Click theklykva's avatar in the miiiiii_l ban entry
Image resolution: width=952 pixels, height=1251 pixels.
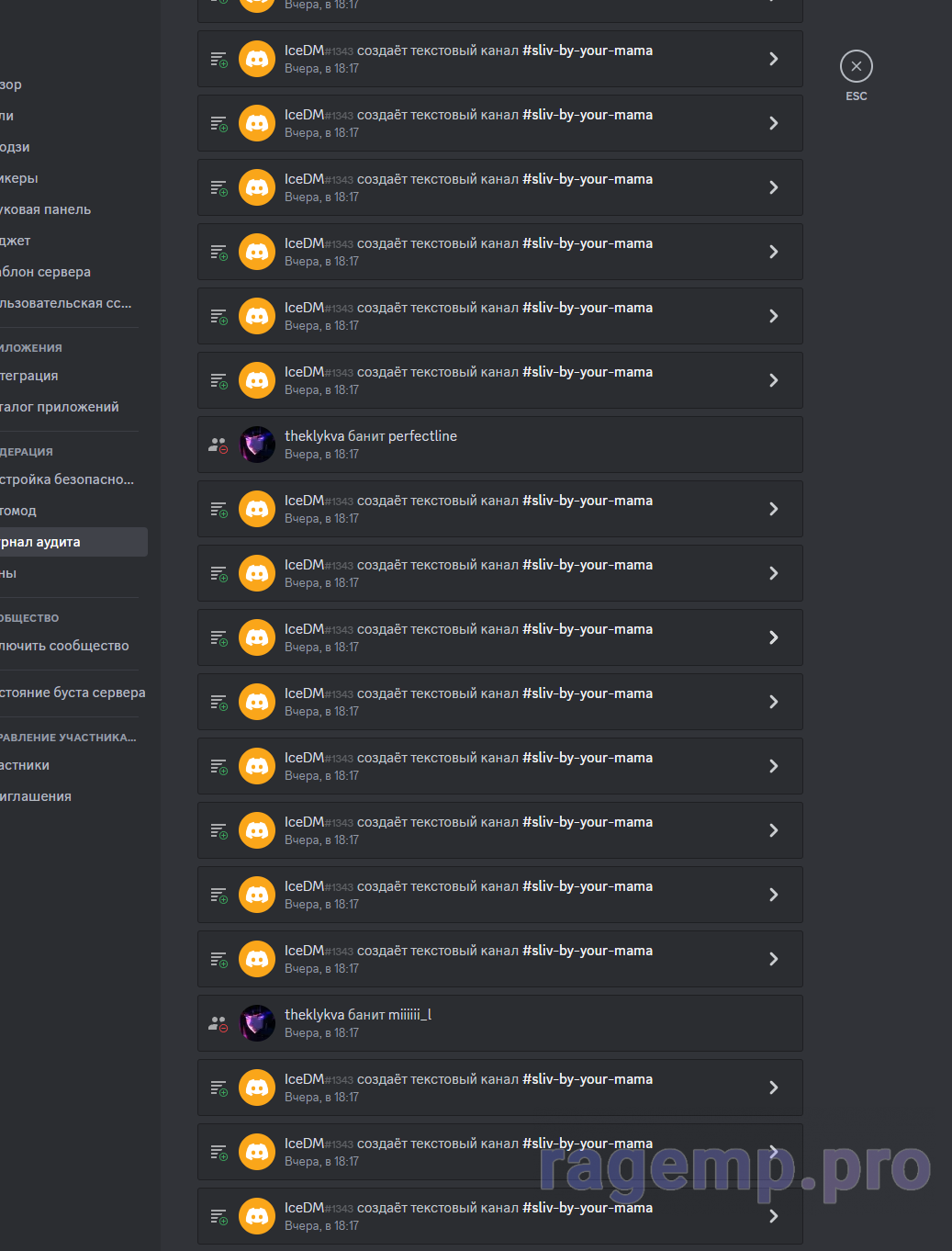[257, 1023]
